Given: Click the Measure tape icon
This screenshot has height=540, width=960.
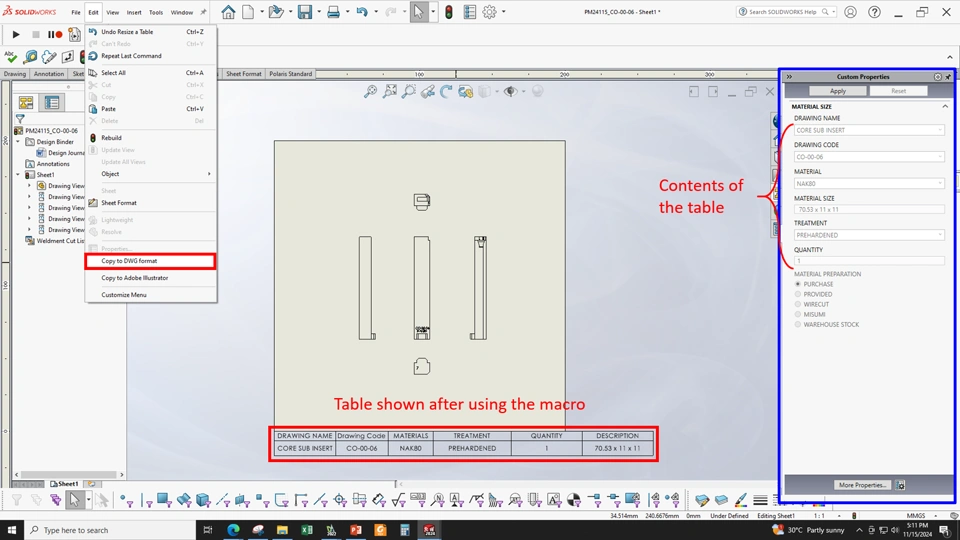Looking at the screenshot, I should tap(30, 57).
